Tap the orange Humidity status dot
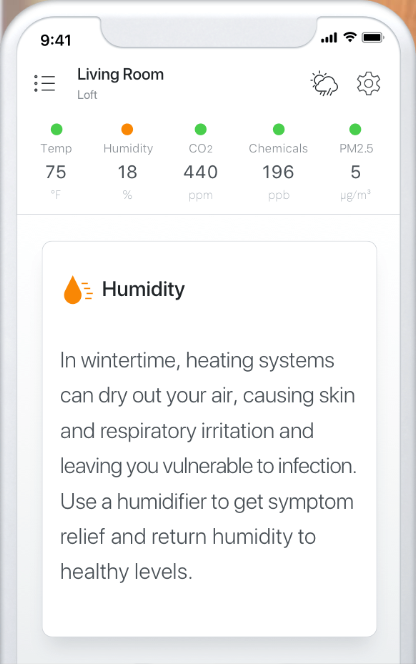This screenshot has width=416, height=664. coord(127,129)
